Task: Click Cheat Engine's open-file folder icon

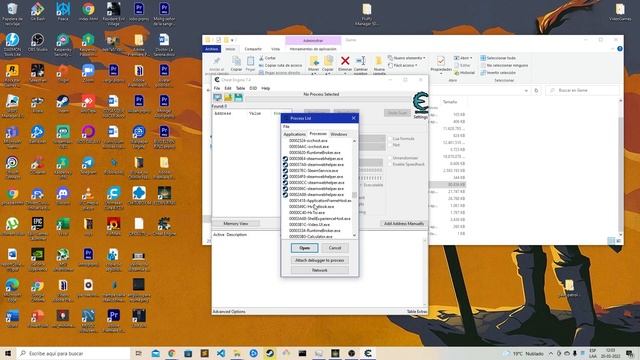Action: pos(228,98)
